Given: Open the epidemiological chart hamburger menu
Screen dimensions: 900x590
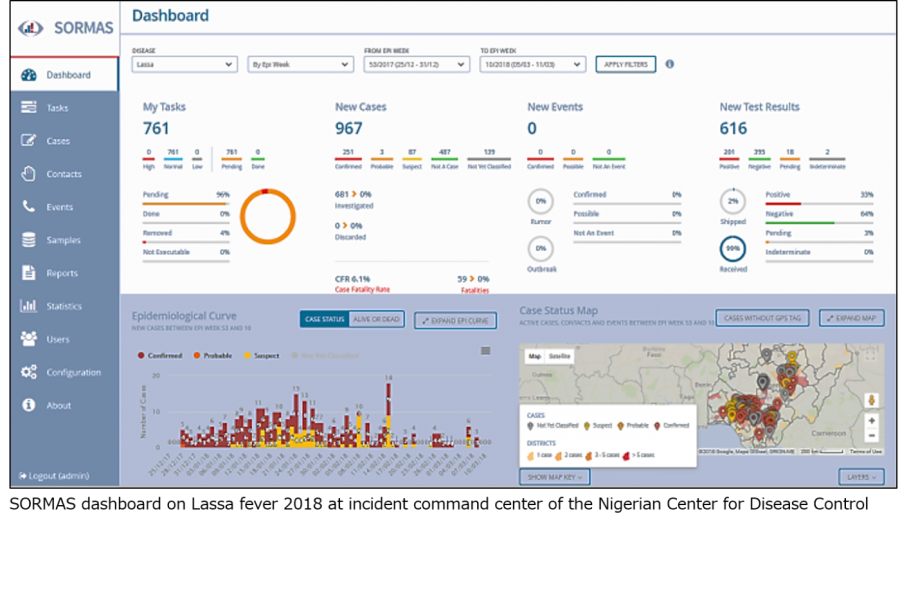Looking at the screenshot, I should [486, 350].
